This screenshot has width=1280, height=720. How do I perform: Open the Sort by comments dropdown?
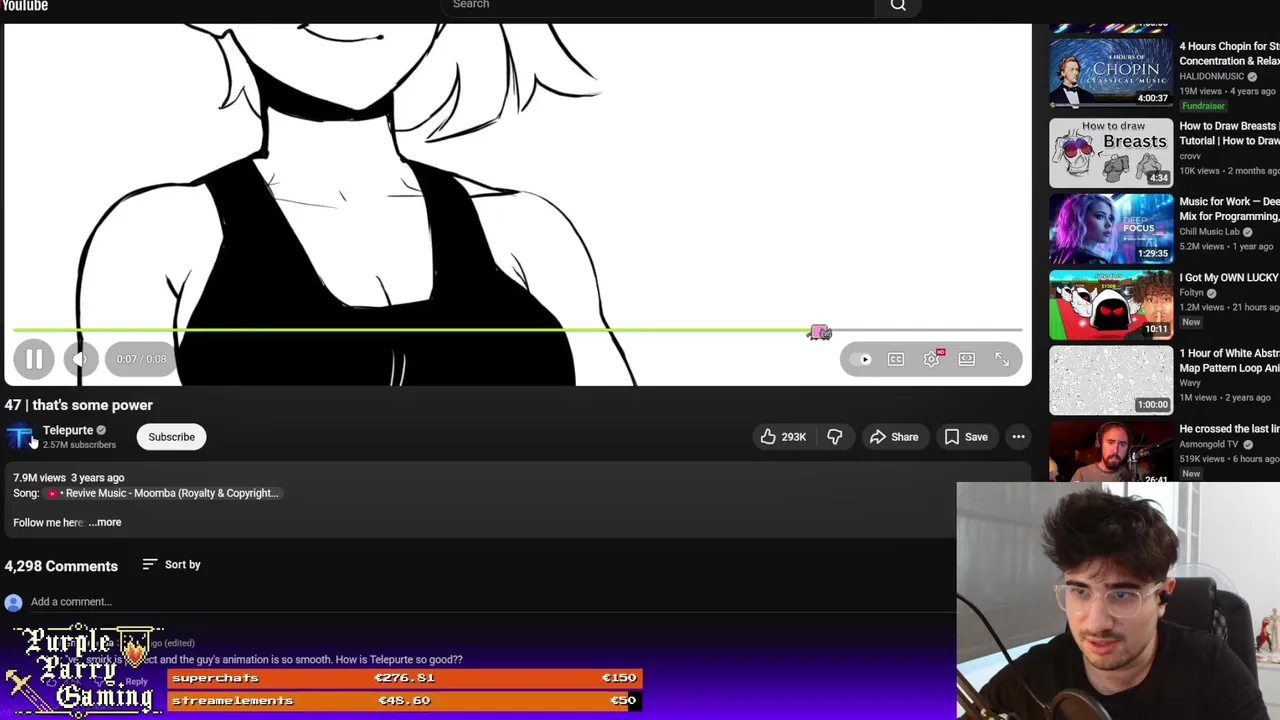coord(171,565)
